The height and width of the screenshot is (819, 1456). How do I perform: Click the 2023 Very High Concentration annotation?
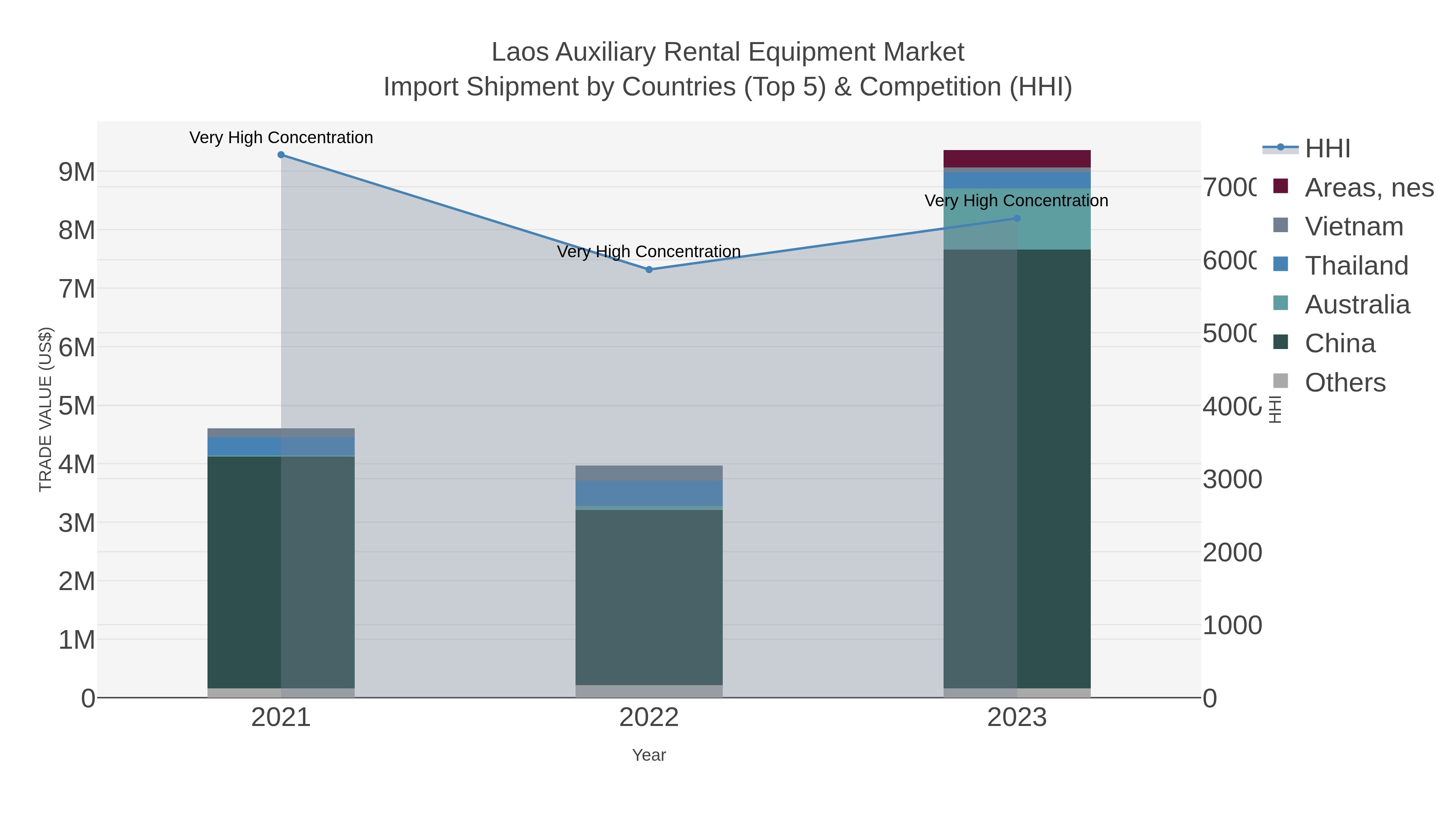point(1016,201)
